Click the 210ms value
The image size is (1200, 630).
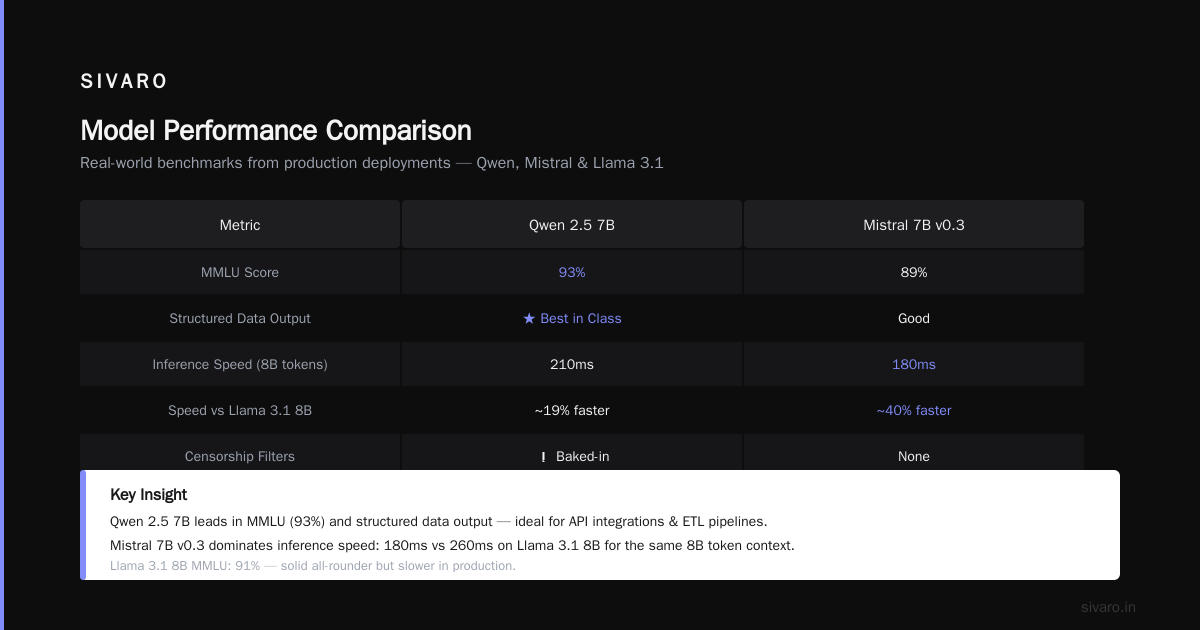click(572, 364)
